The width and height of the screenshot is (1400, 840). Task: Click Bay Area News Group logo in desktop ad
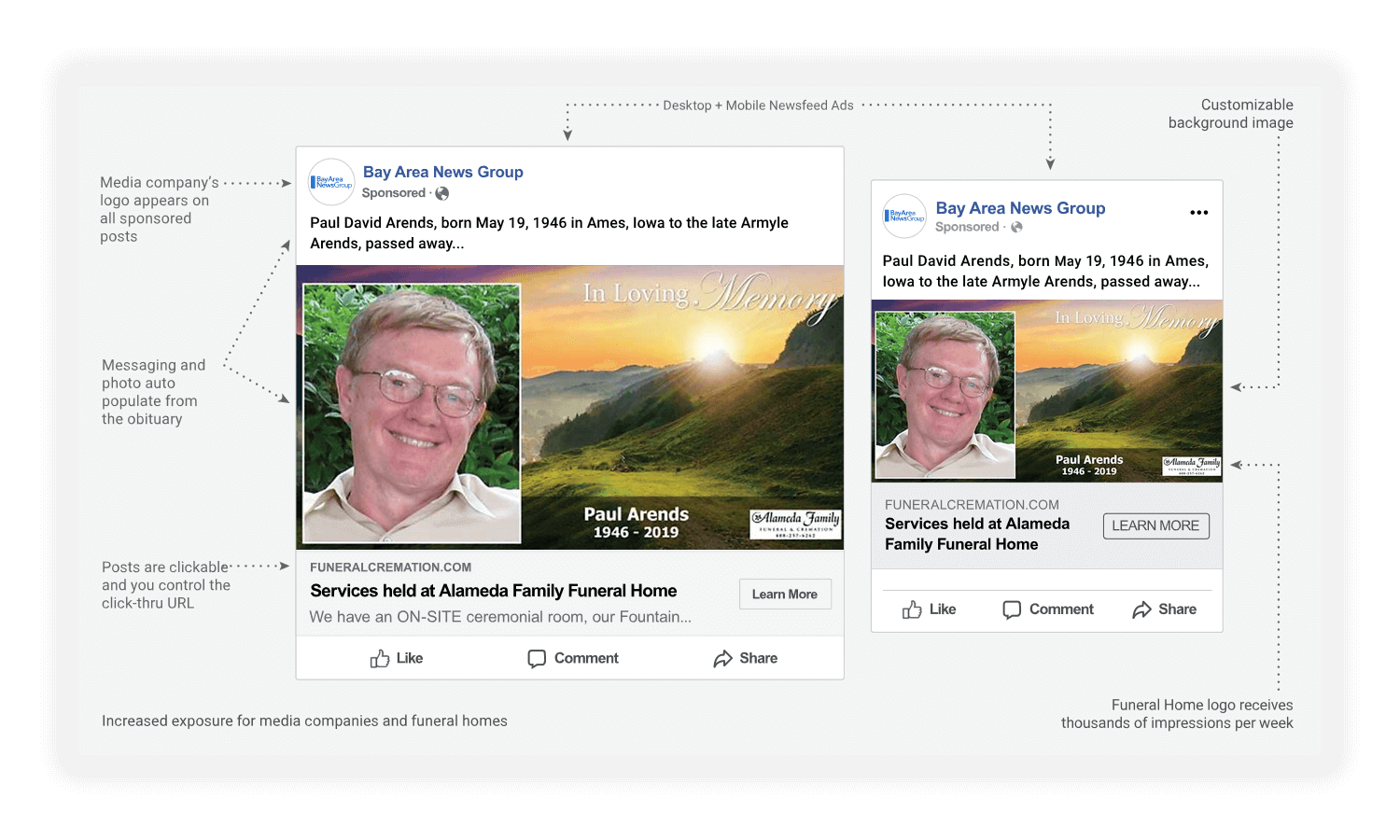pos(331,182)
